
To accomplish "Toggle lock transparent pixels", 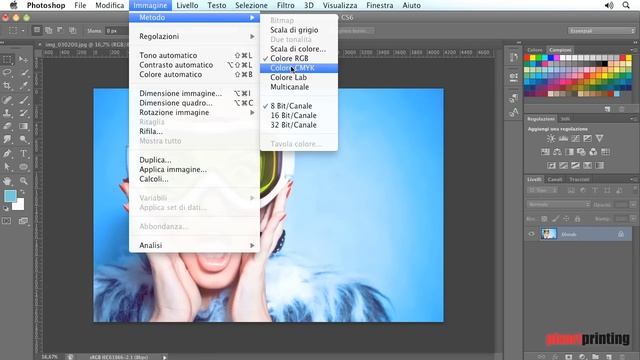I will tap(544, 219).
